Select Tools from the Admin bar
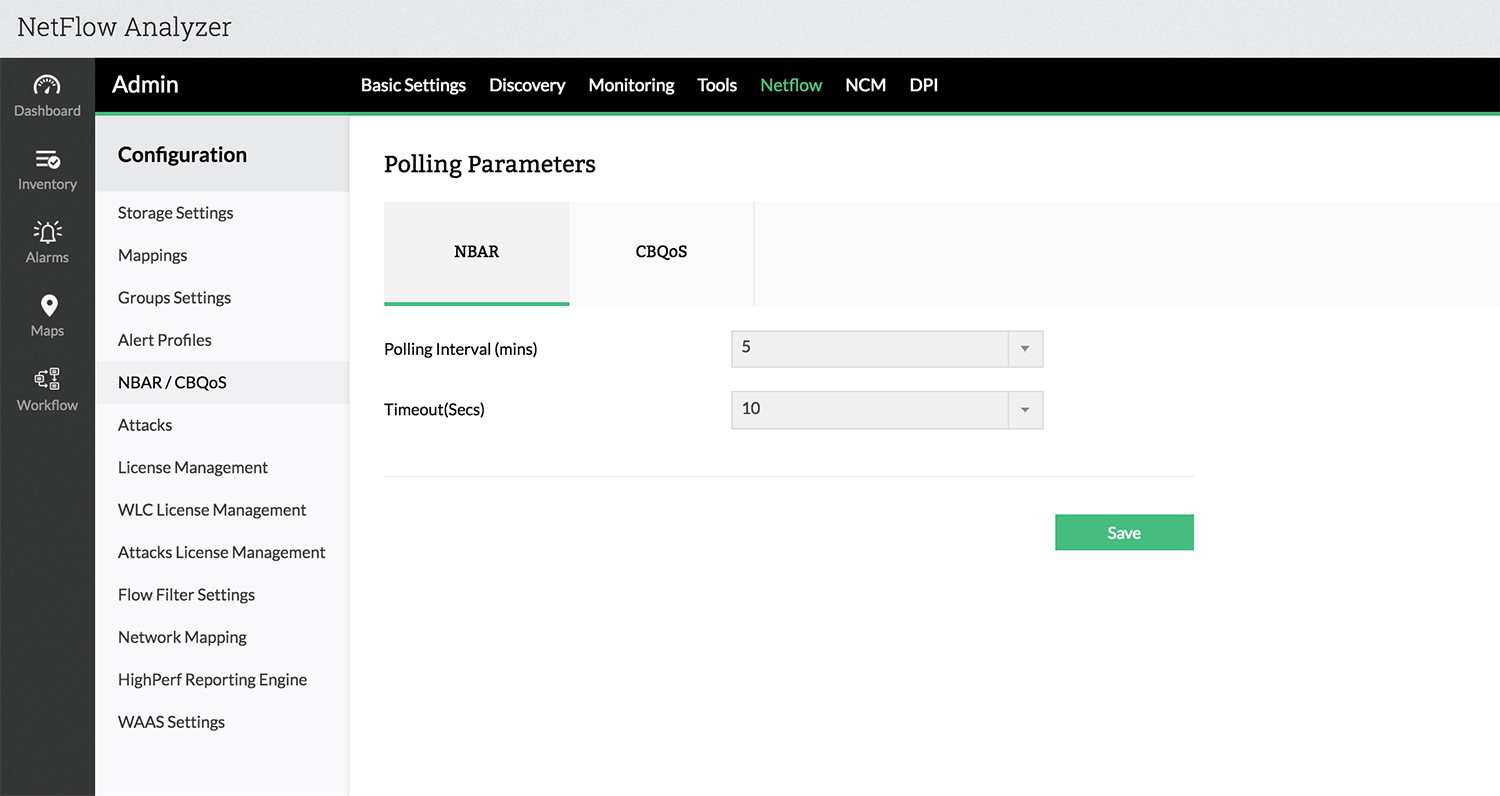1500x796 pixels. coord(716,85)
